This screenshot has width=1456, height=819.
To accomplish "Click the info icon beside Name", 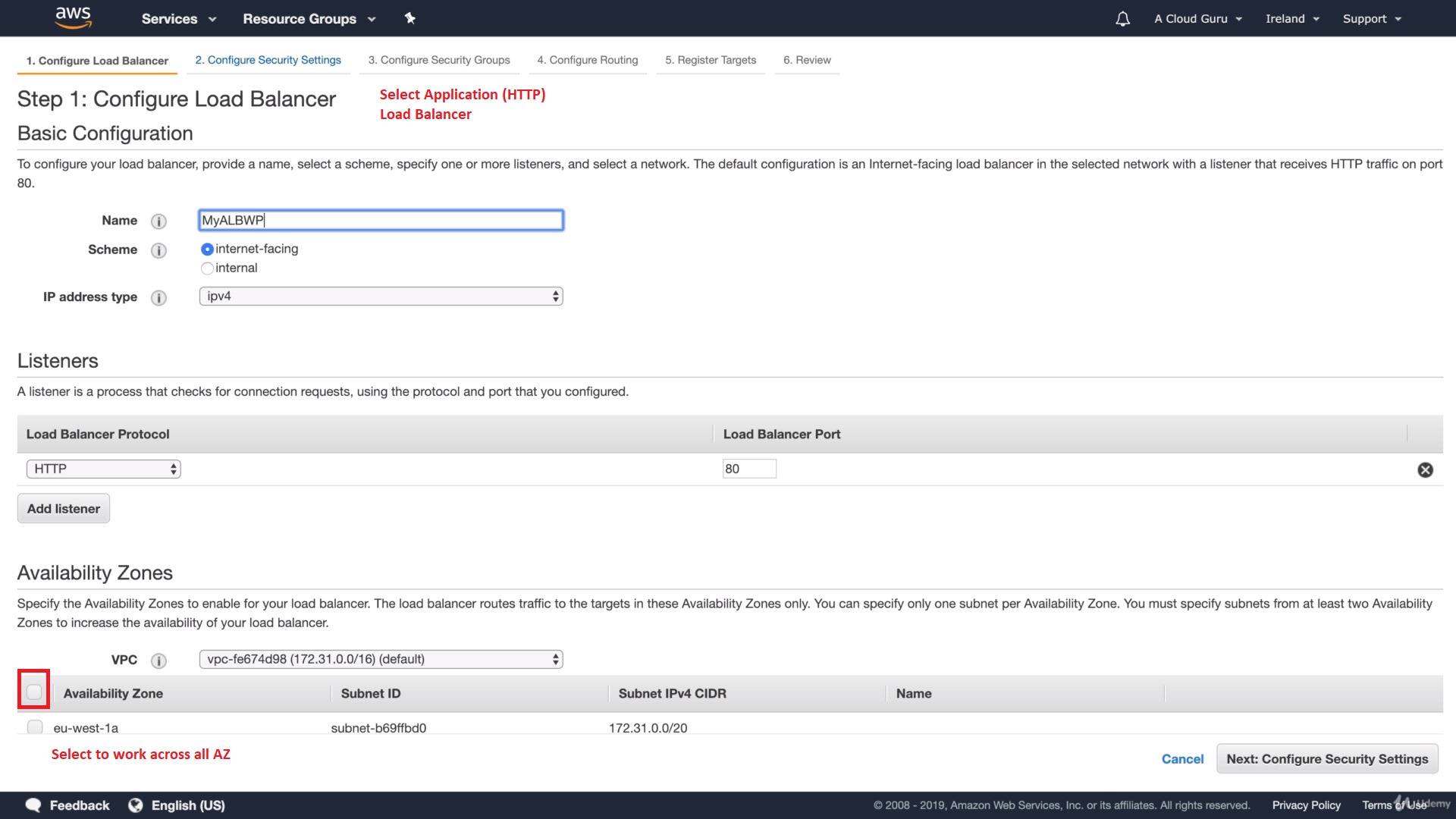I will coord(158,221).
